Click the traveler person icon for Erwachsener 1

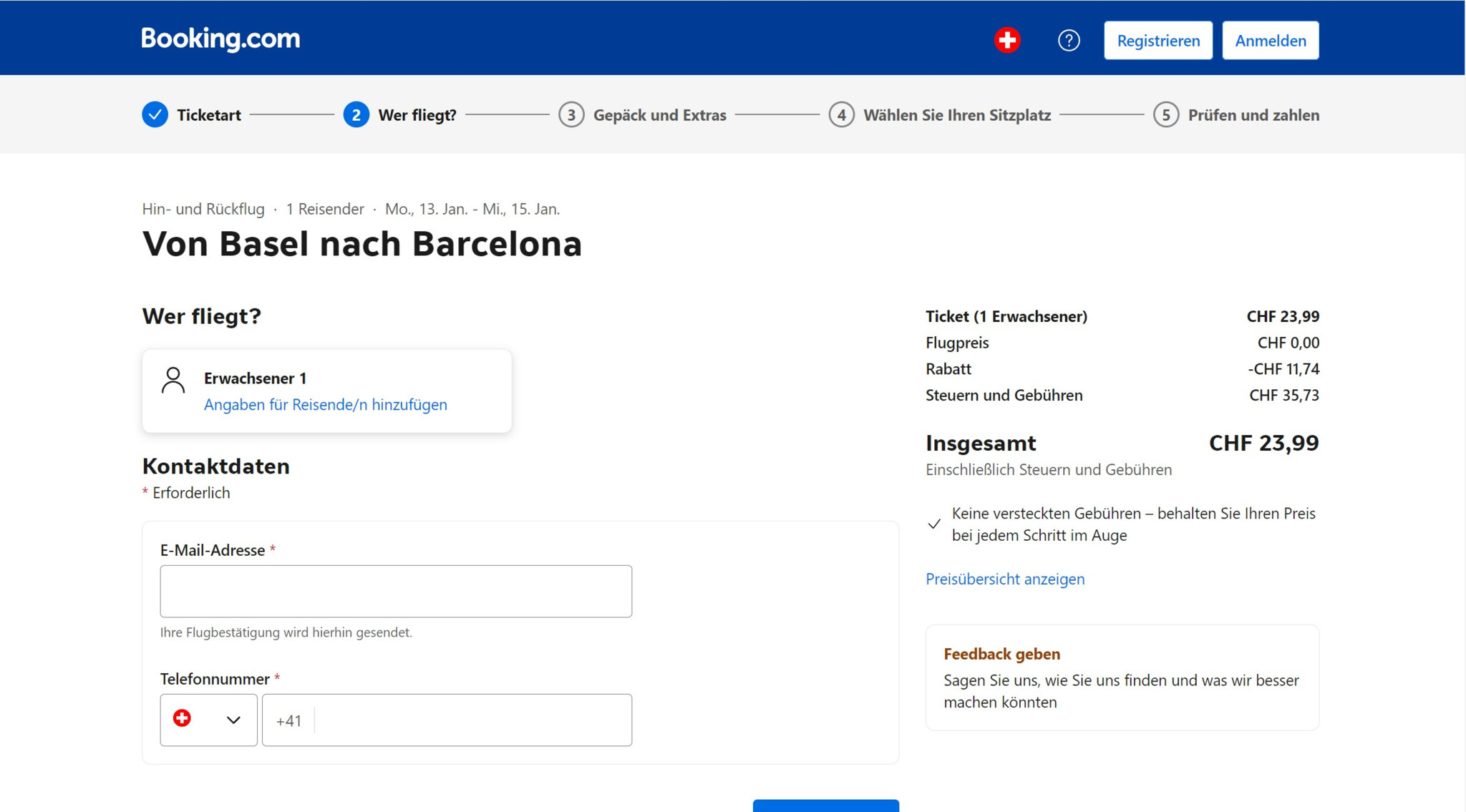pos(173,380)
